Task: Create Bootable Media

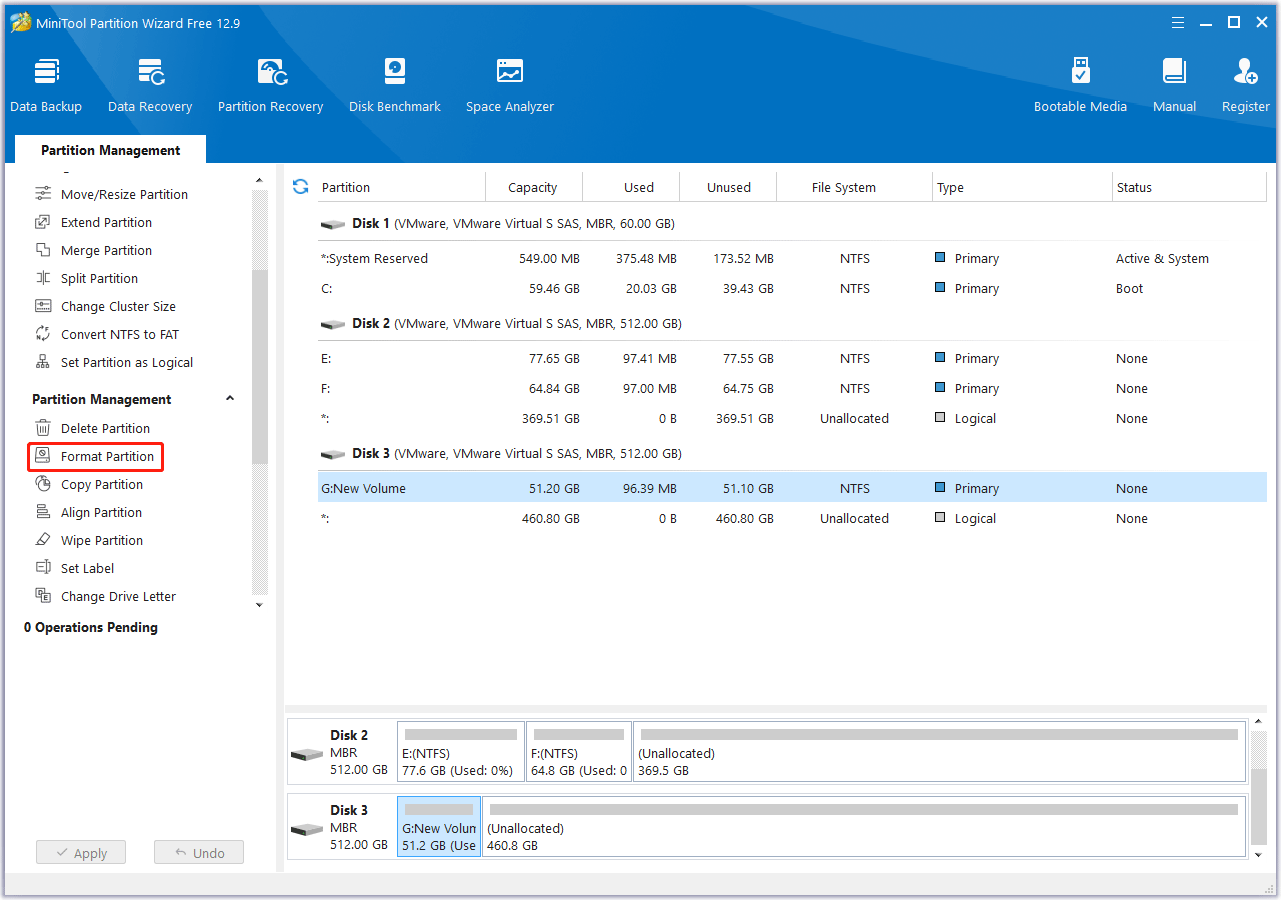Action: pos(1080,85)
